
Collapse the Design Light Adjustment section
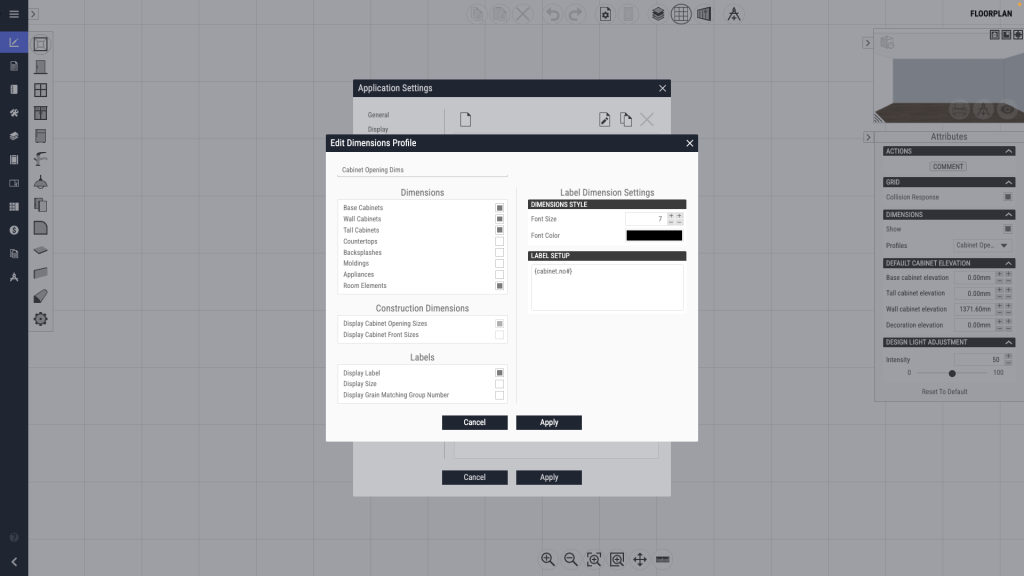click(x=1008, y=343)
